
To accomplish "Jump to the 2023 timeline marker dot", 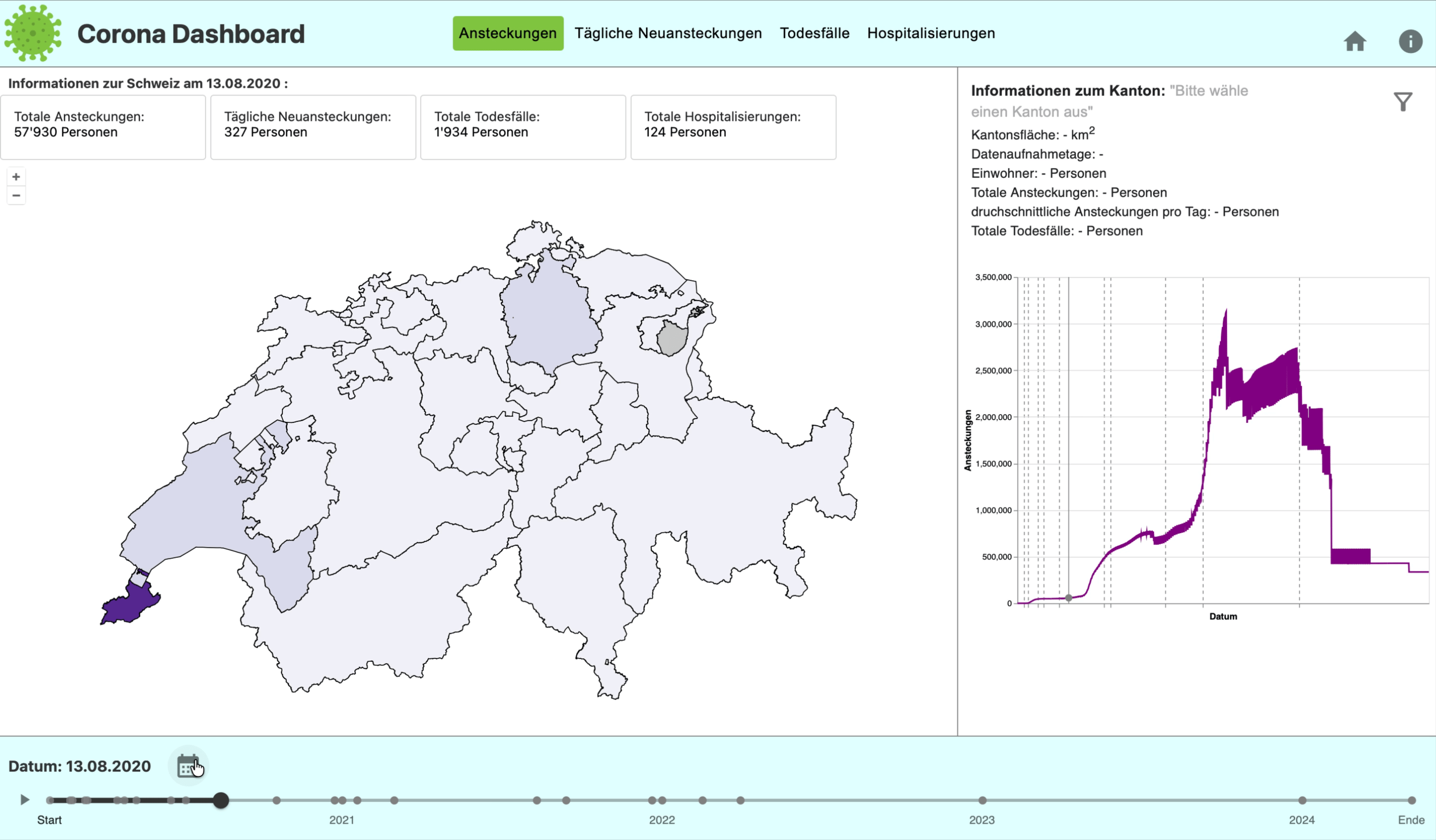I will [x=983, y=800].
